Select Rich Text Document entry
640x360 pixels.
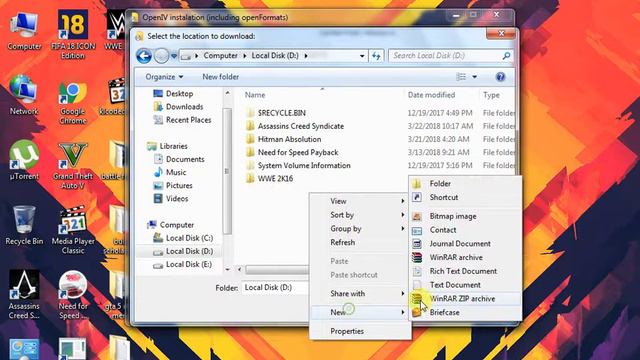[x=465, y=271]
